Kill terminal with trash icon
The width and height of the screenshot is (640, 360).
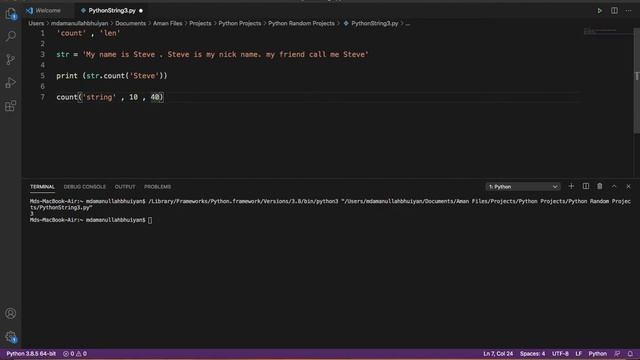pos(600,187)
